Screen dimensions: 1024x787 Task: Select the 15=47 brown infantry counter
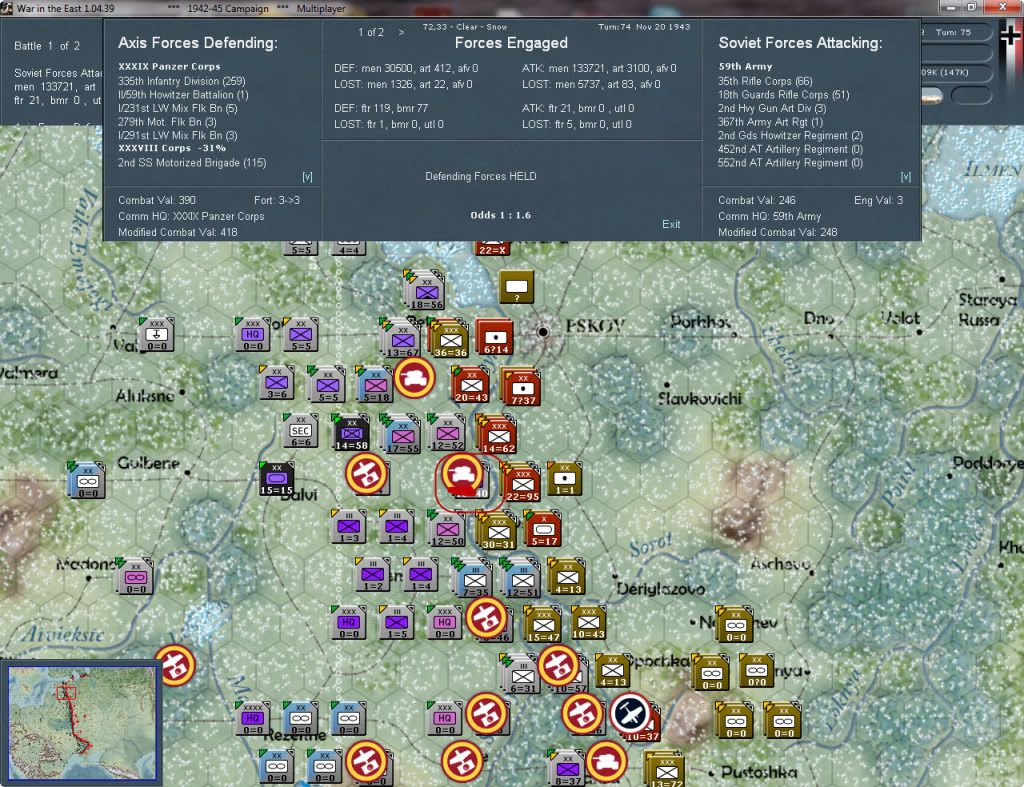click(x=543, y=625)
